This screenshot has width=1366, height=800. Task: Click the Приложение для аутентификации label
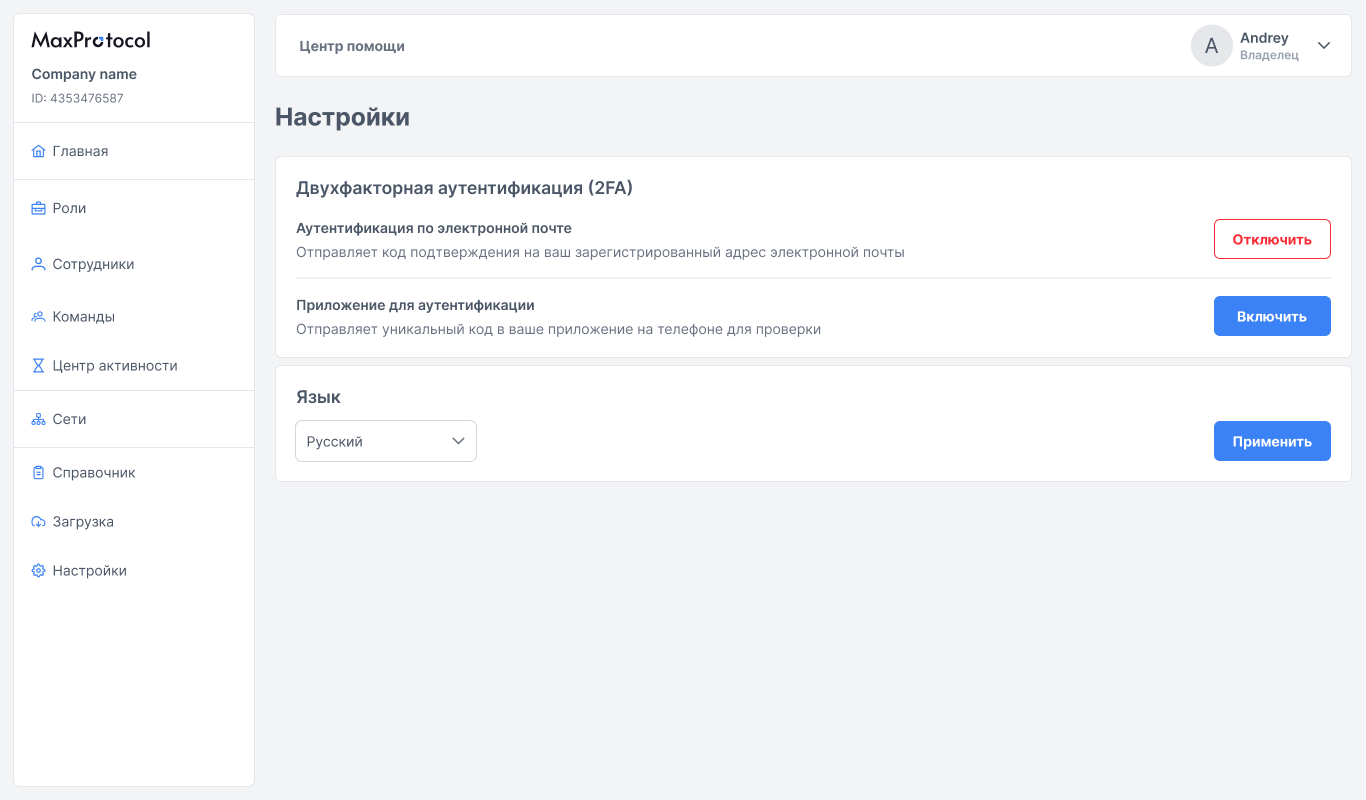click(x=415, y=305)
